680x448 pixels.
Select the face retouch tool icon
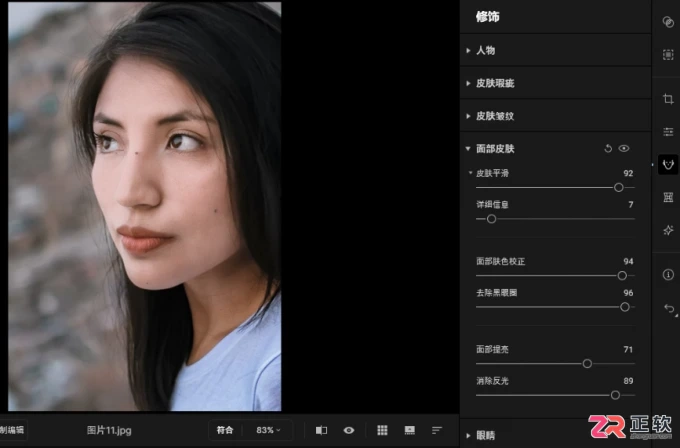(668, 164)
